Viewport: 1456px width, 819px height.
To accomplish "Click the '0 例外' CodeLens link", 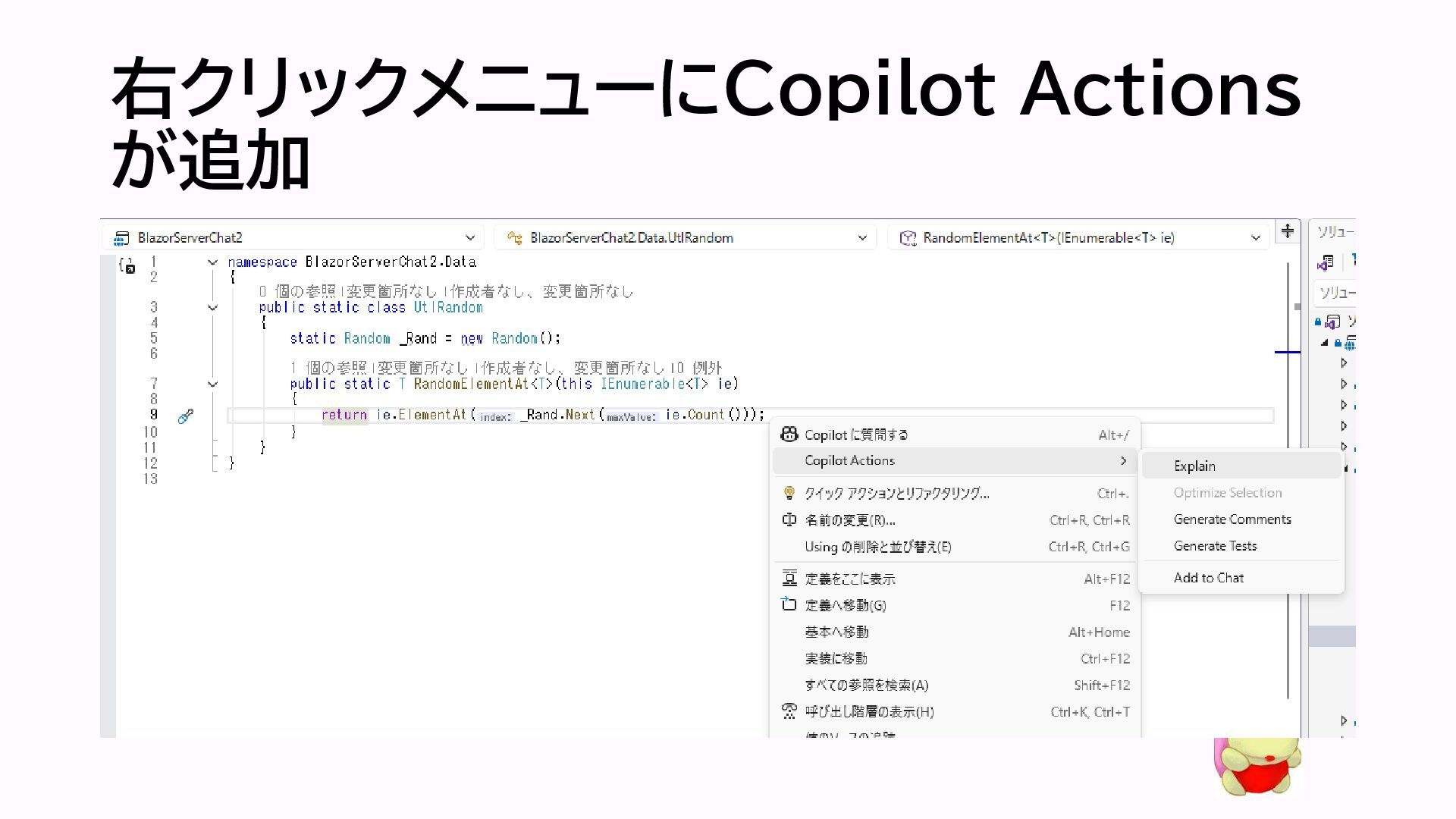I will point(695,368).
